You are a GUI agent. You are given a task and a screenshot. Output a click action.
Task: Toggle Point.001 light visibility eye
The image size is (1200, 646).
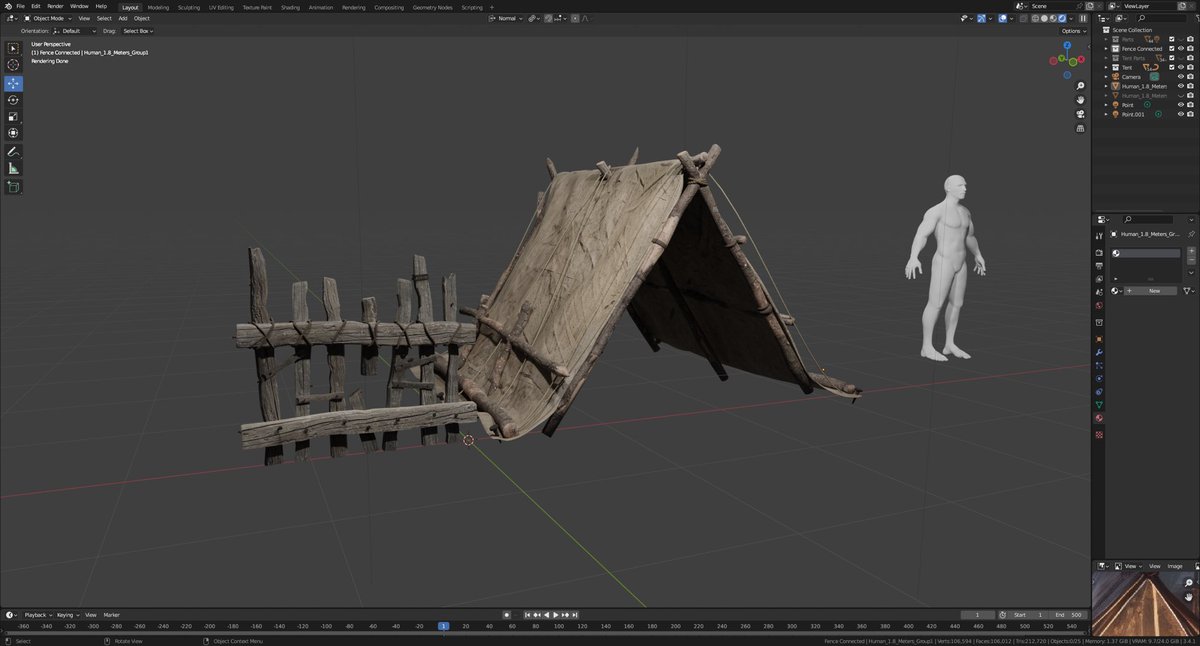click(x=1181, y=114)
